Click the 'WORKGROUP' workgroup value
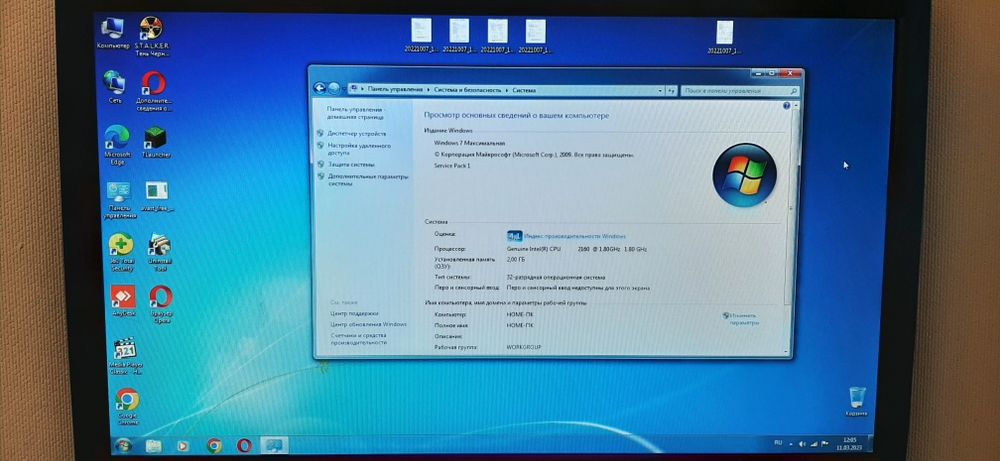1000x461 pixels. pyautogui.click(x=524, y=348)
